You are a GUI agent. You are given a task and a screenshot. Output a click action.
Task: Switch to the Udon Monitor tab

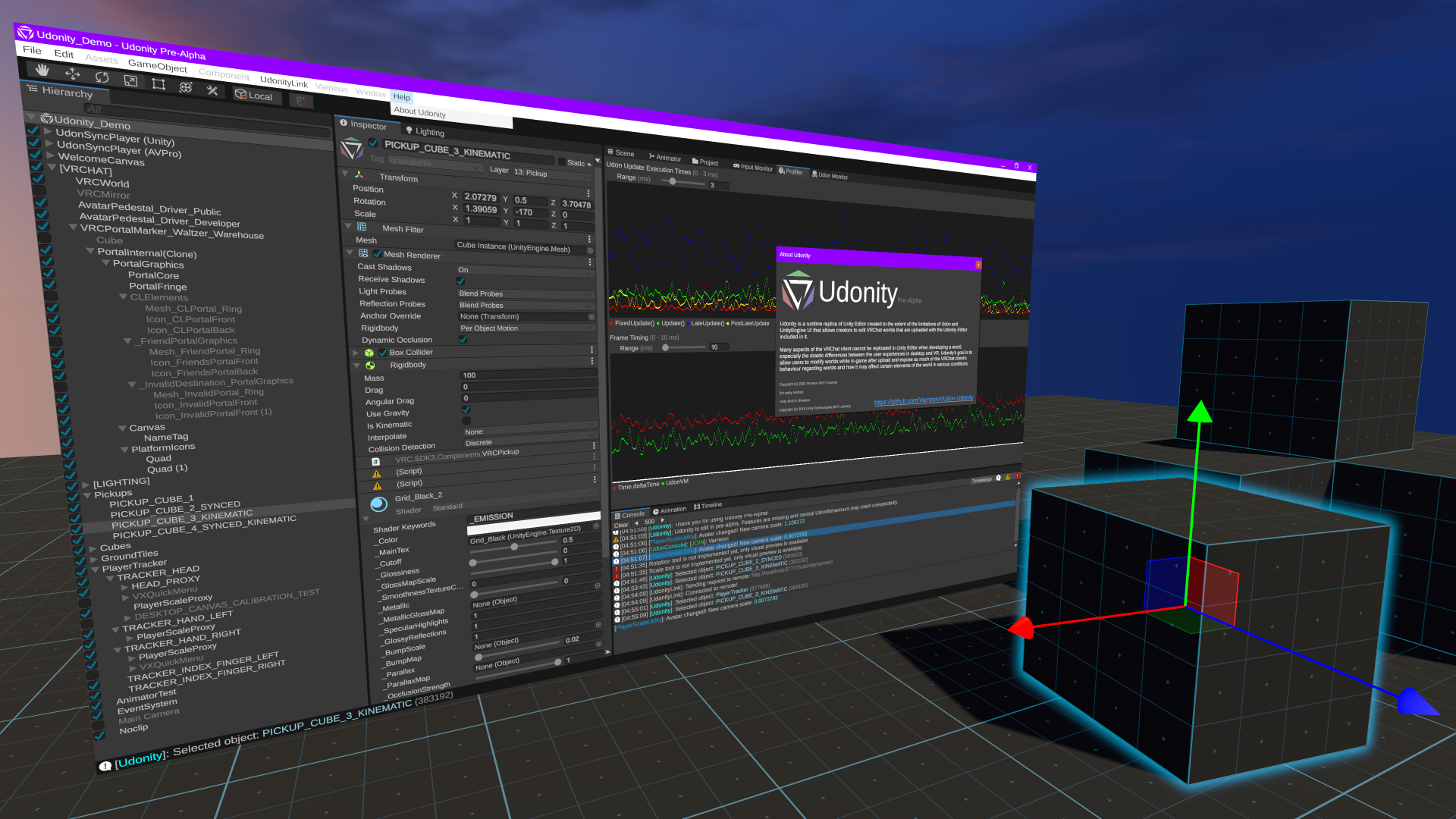pyautogui.click(x=830, y=176)
